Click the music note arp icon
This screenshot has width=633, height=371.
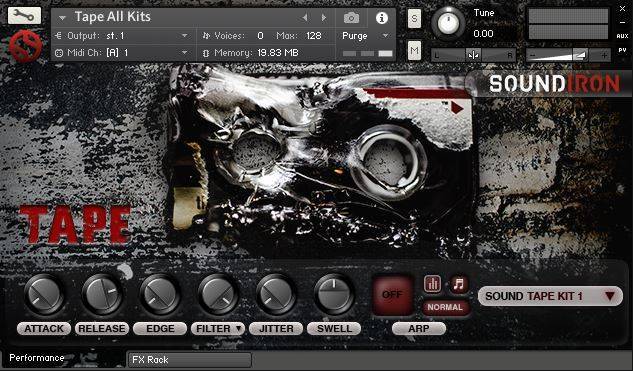[459, 284]
